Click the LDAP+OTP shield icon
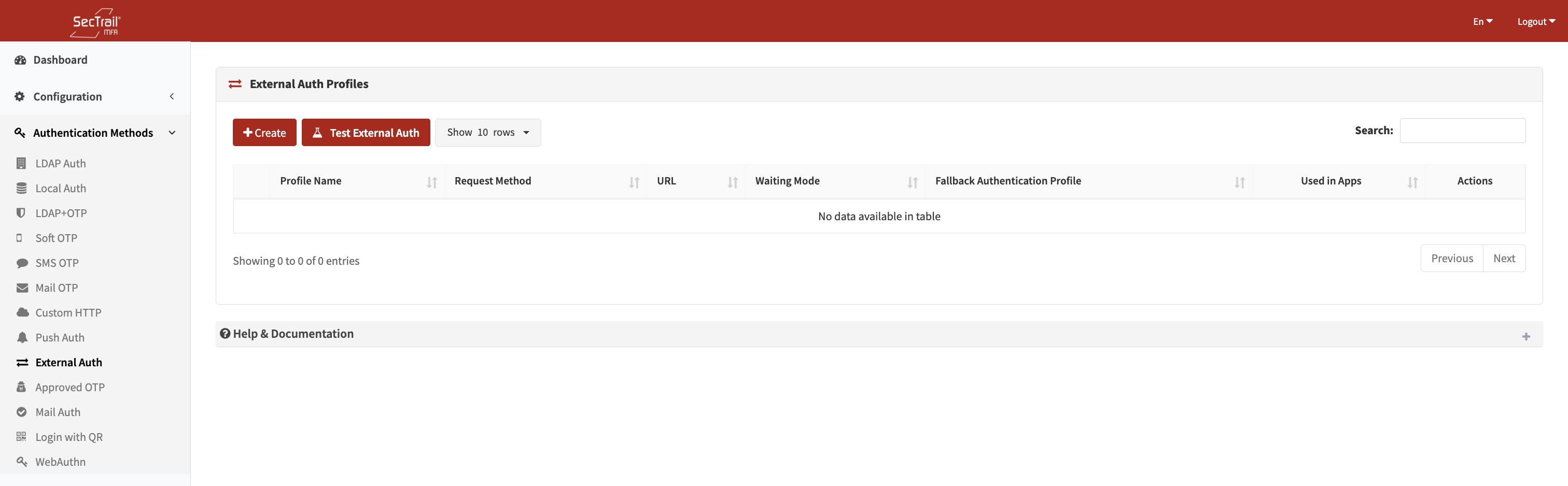The height and width of the screenshot is (486, 1568). (x=21, y=212)
